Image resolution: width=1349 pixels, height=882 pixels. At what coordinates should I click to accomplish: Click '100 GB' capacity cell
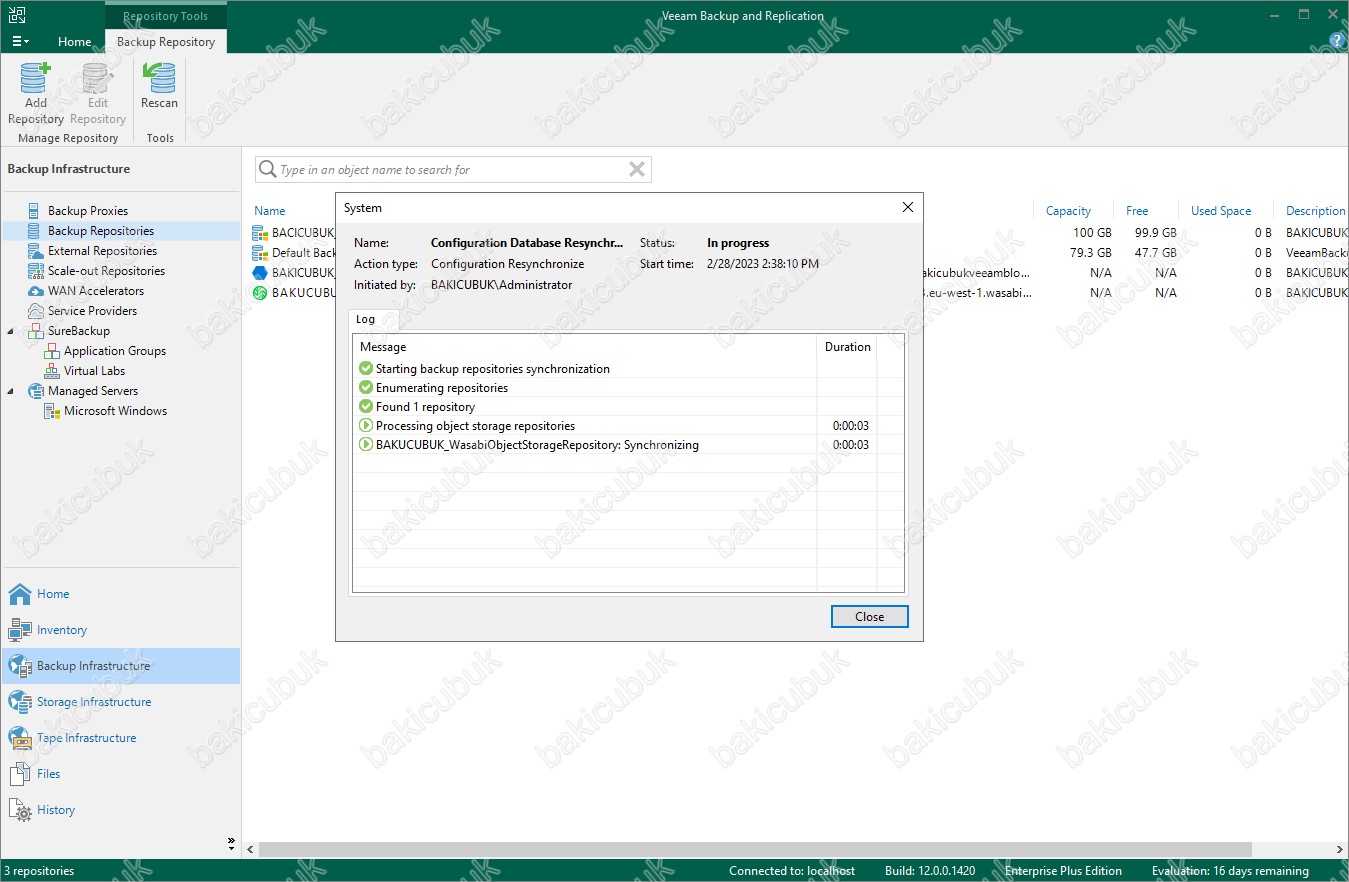1092,233
